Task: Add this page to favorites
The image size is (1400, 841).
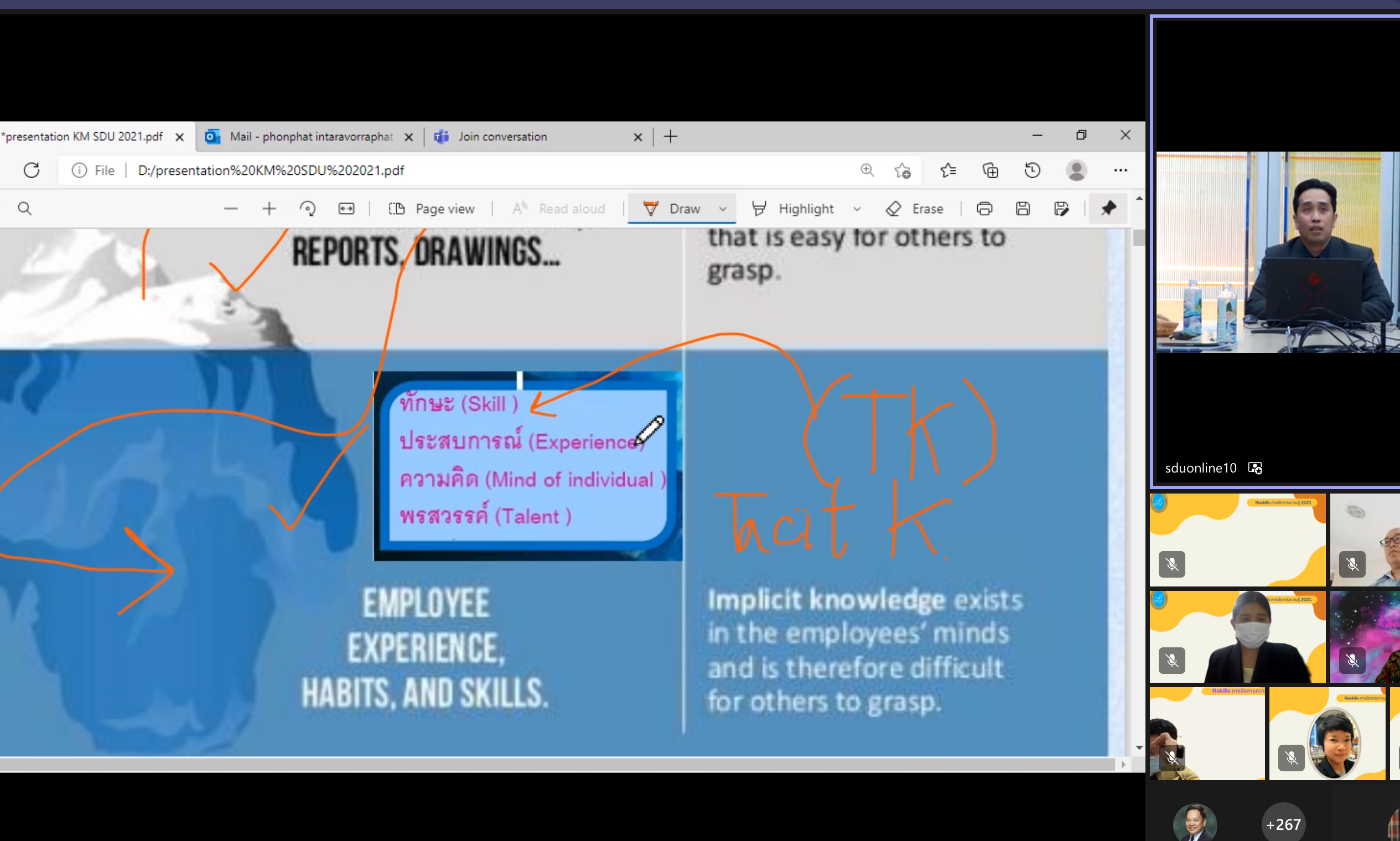Action: pos(903,170)
